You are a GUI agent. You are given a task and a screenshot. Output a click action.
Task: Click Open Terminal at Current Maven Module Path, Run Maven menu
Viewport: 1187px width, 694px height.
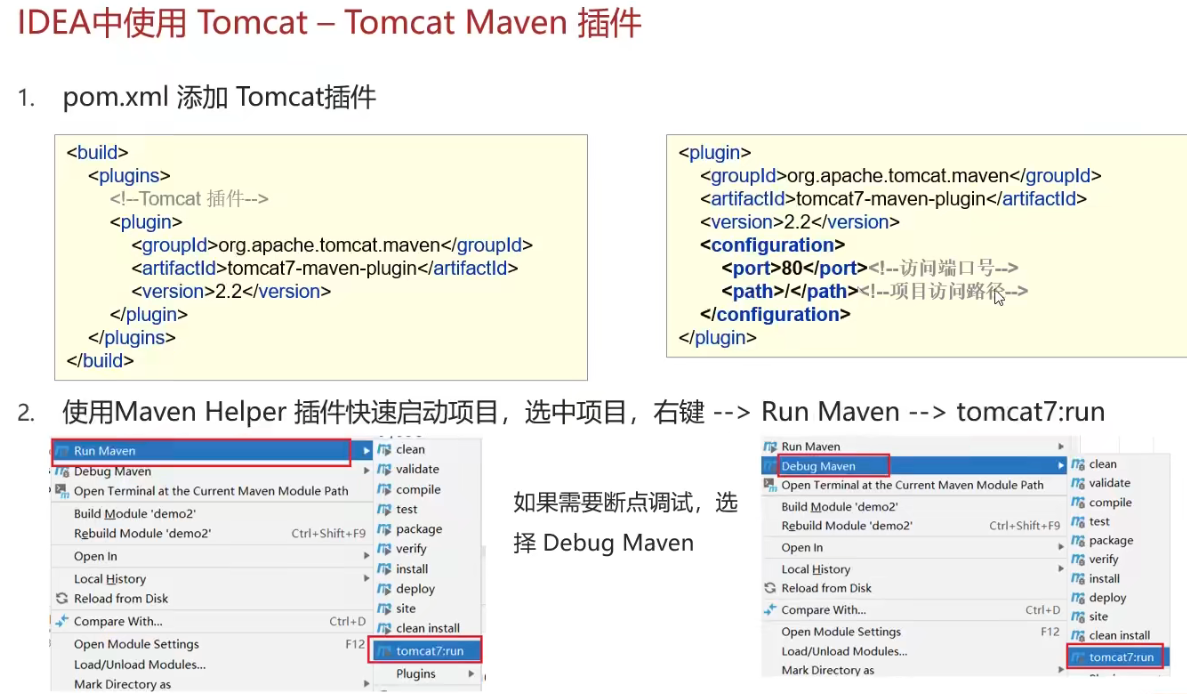[x=211, y=490]
